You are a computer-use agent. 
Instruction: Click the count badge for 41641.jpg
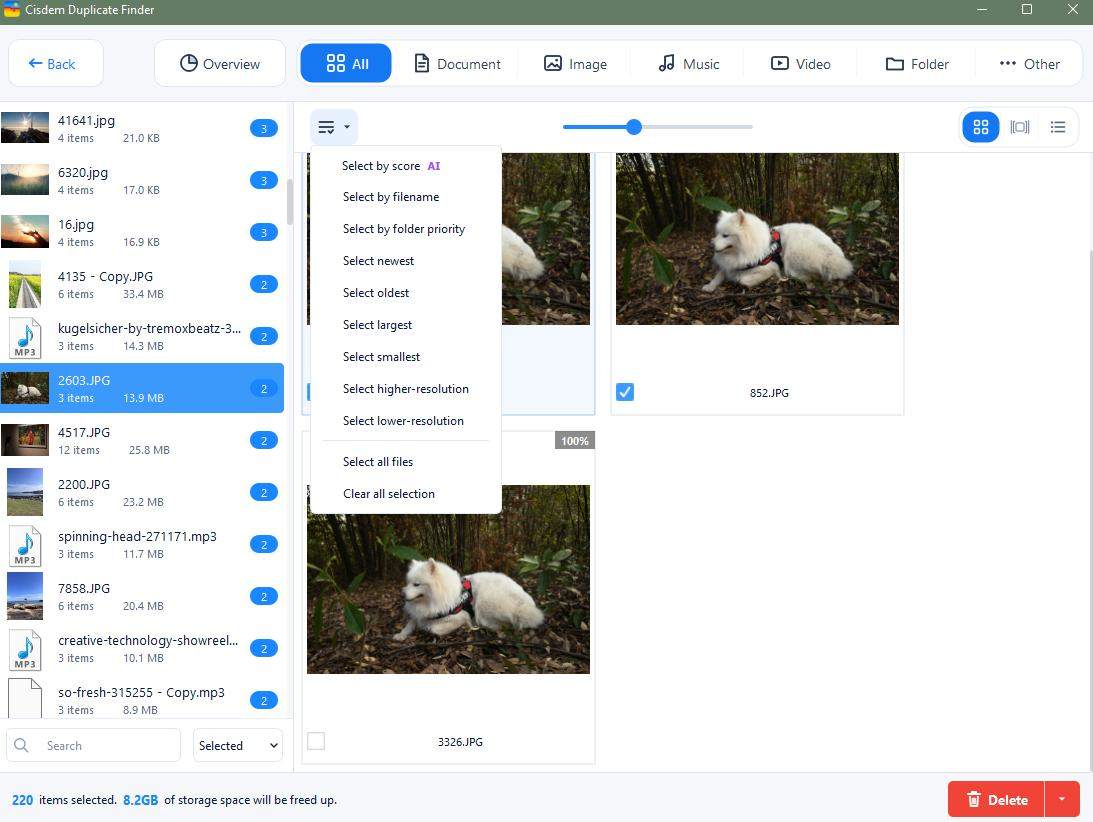(263, 128)
